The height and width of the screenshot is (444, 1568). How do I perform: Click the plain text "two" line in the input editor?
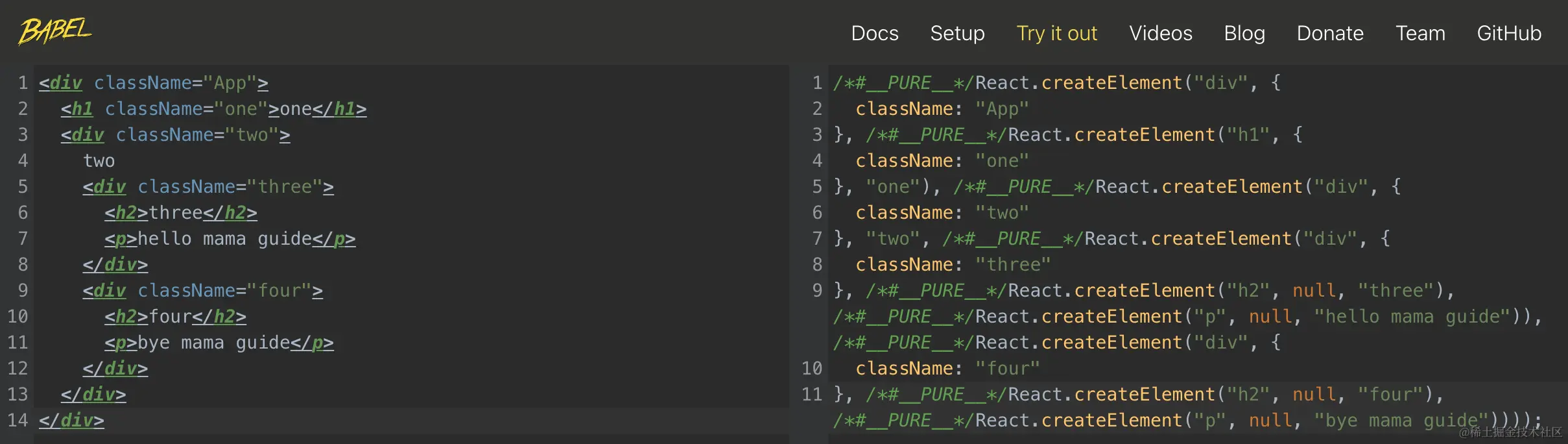99,161
